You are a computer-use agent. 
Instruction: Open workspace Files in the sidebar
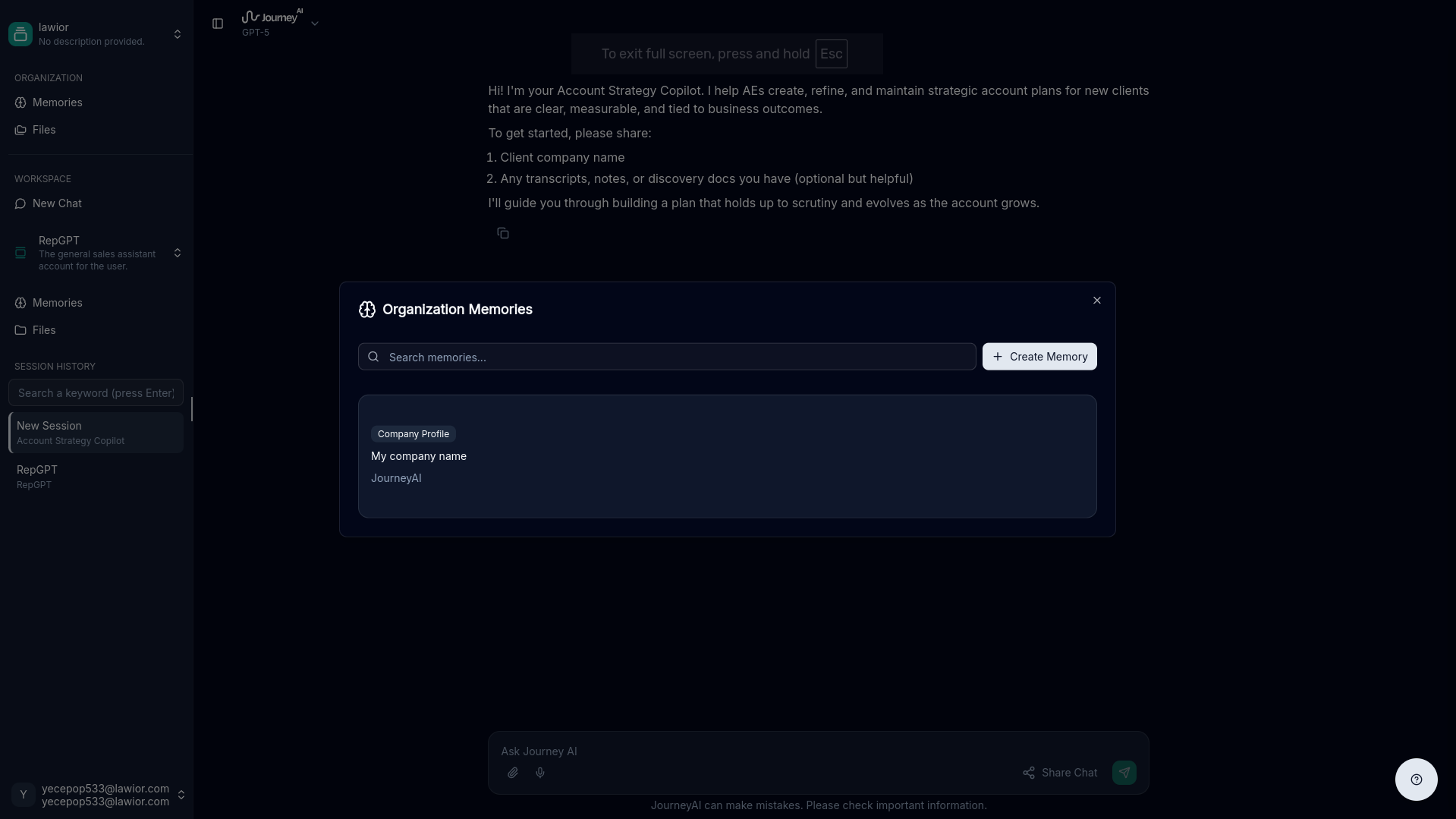[x=44, y=330]
